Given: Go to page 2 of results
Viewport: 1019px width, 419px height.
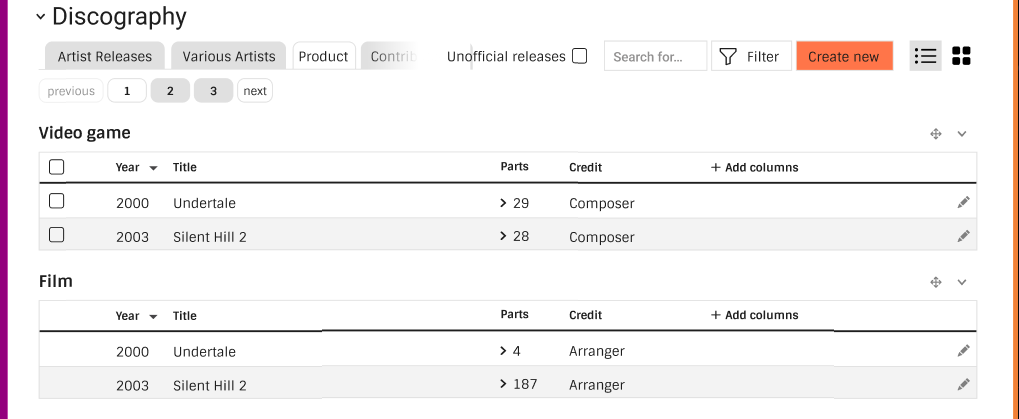Looking at the screenshot, I should point(170,91).
